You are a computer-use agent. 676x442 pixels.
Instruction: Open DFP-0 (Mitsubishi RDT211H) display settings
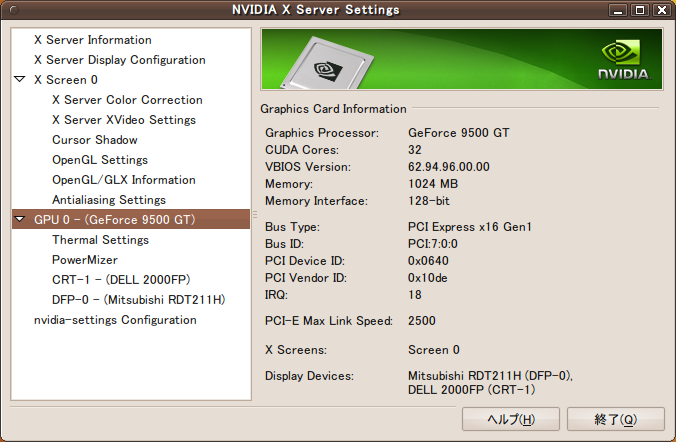coord(138,300)
